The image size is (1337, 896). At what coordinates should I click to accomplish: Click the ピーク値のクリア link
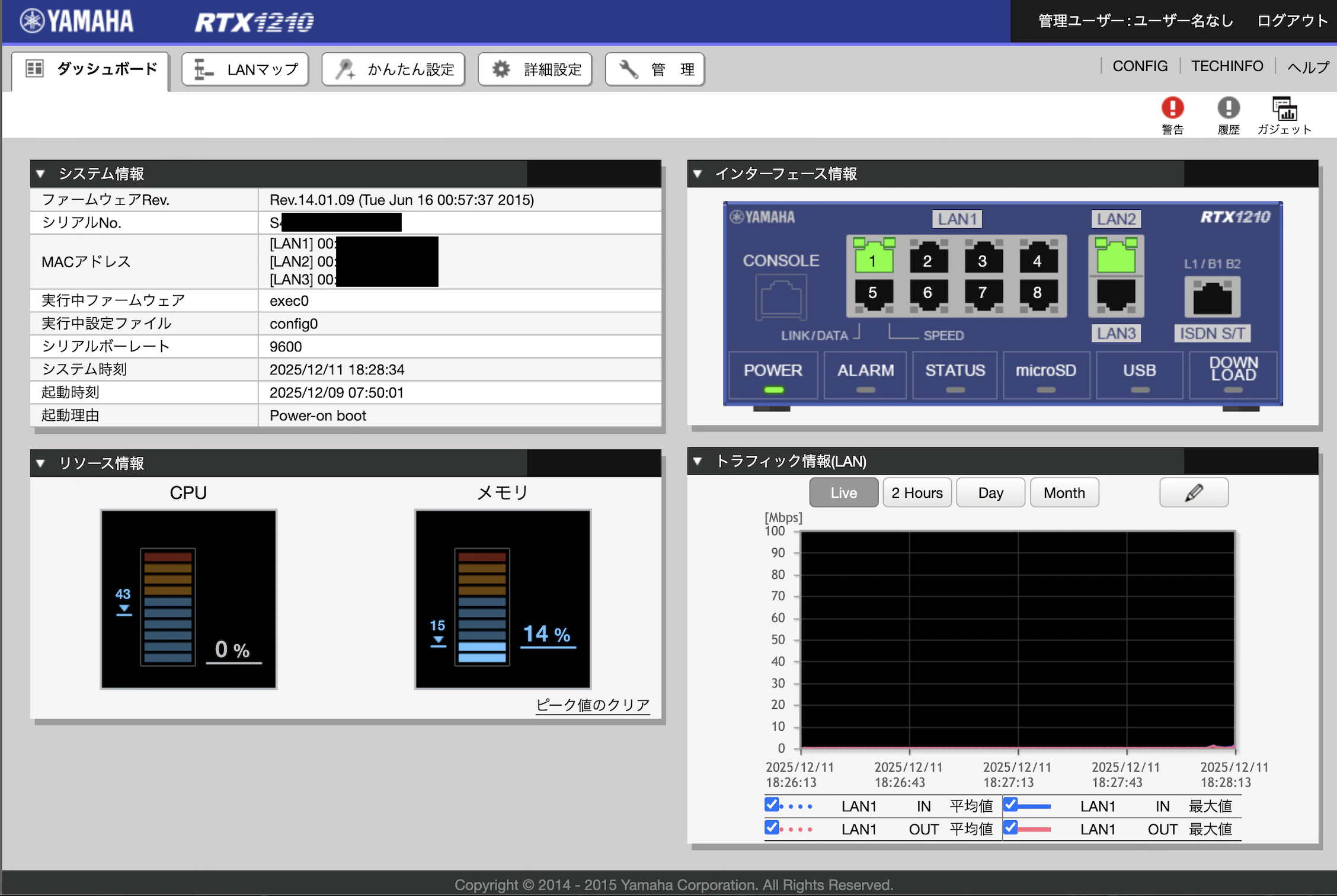point(593,705)
